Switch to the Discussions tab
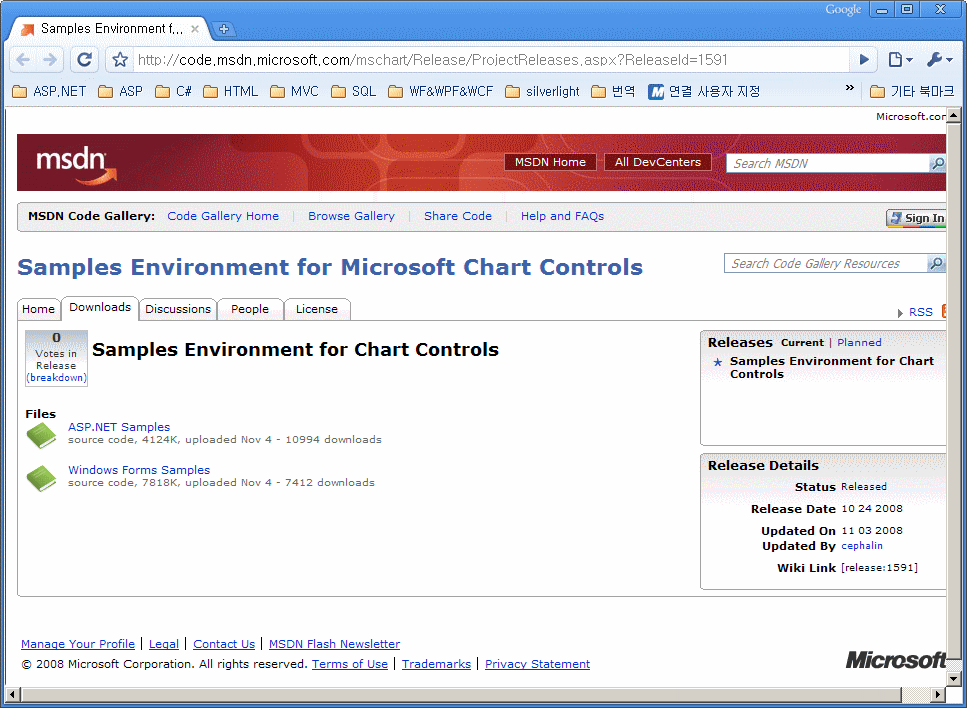967x708 pixels. pyautogui.click(x=178, y=309)
